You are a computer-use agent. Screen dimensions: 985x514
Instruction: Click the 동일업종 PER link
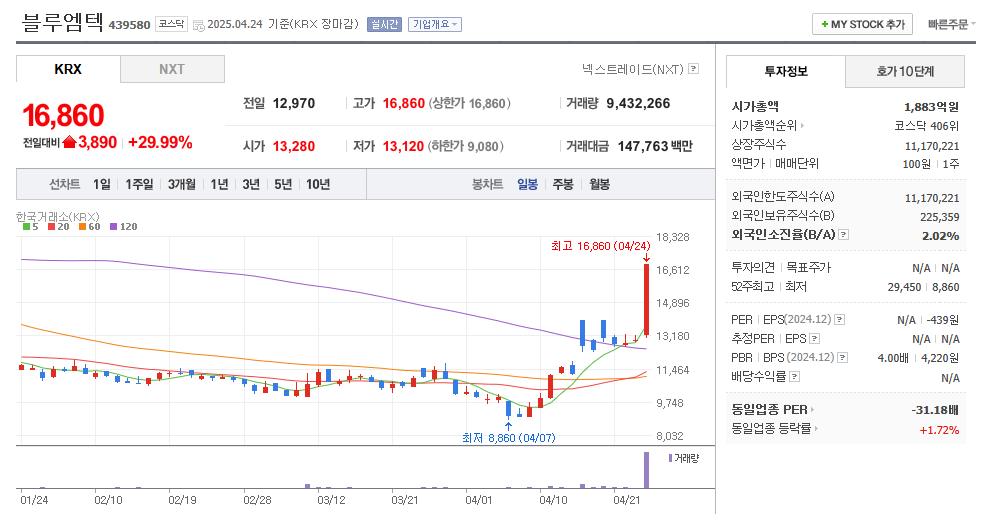click(769, 410)
